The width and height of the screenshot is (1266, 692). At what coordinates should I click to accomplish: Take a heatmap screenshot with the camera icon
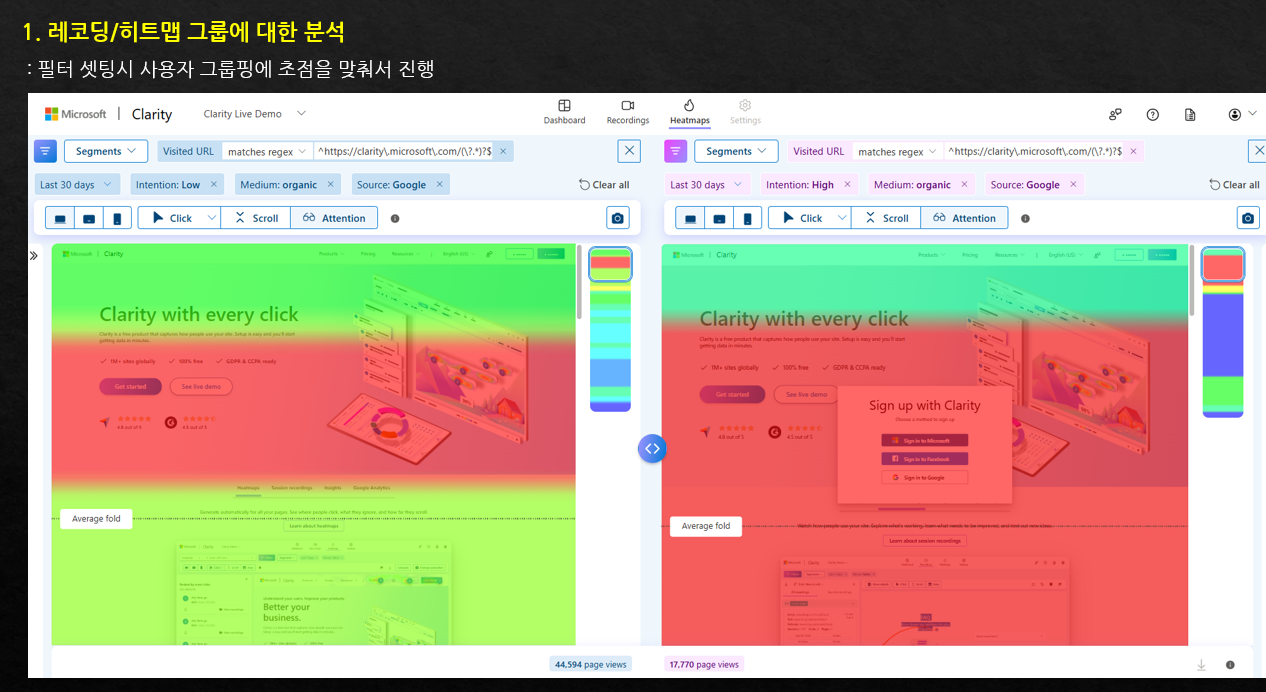(x=618, y=217)
